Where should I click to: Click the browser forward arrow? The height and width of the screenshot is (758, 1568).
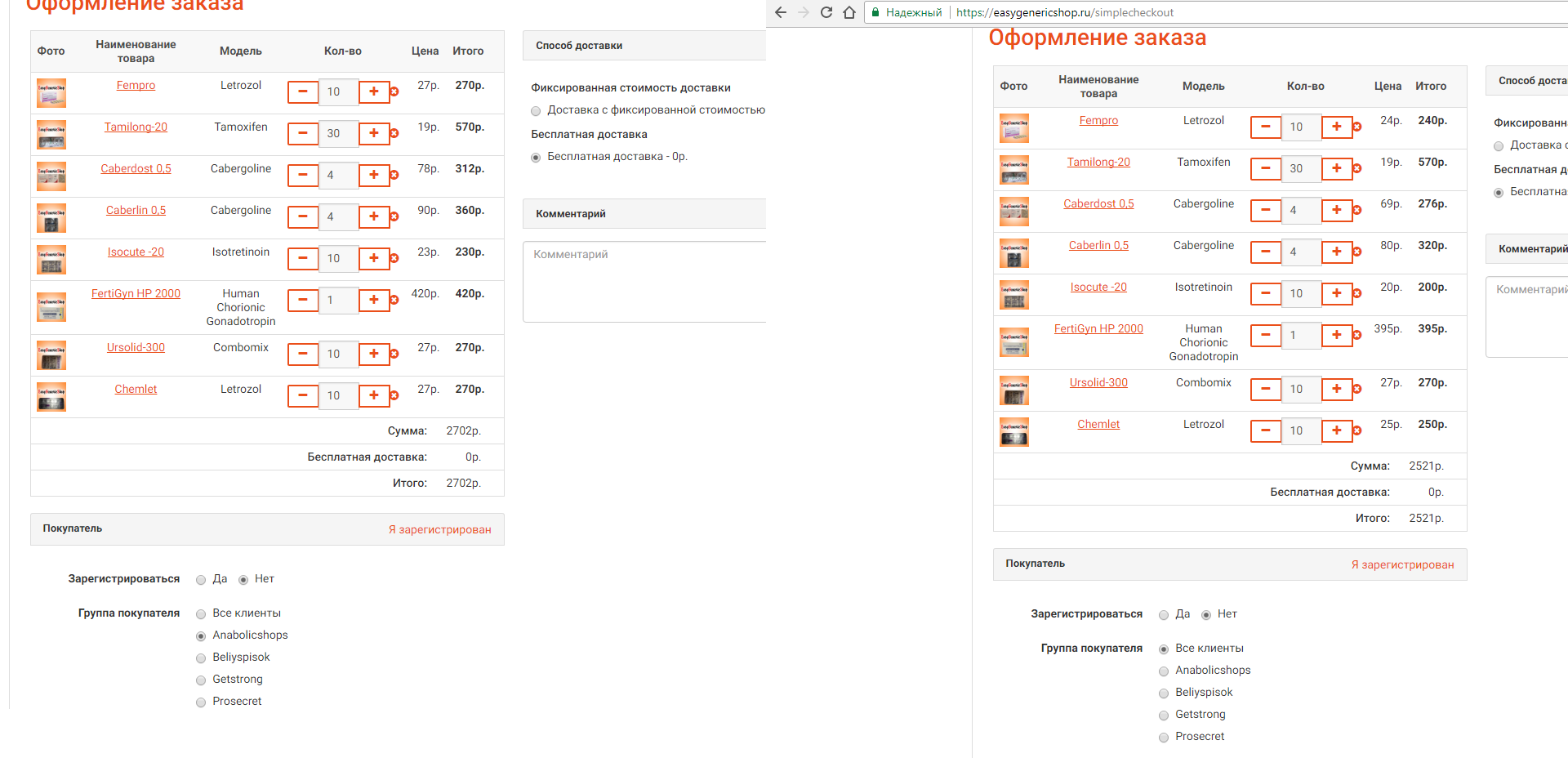[803, 12]
